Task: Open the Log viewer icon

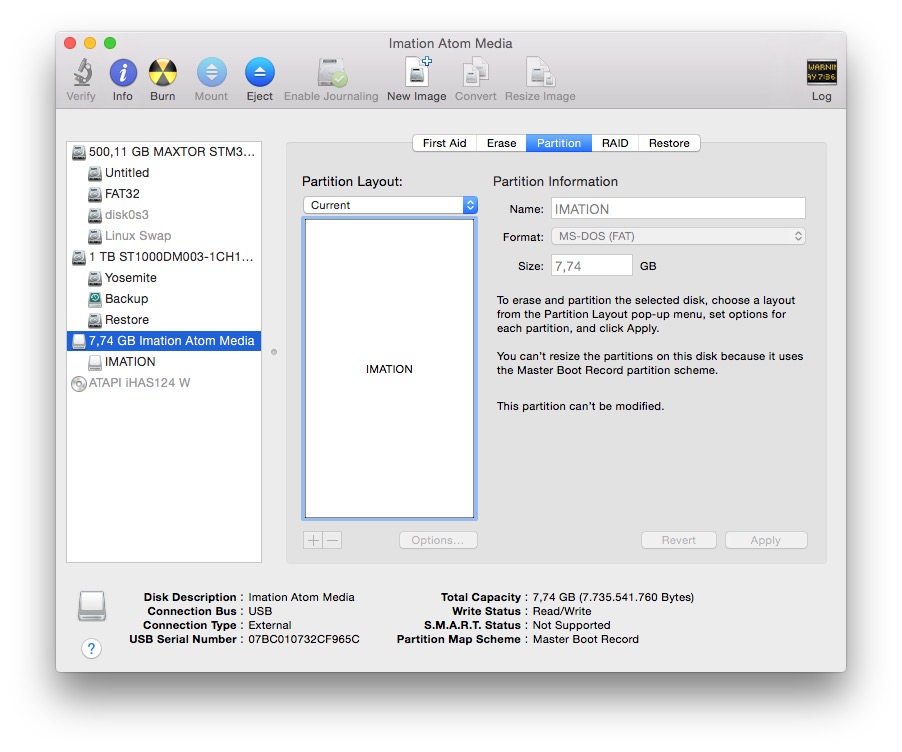Action: pos(821,74)
